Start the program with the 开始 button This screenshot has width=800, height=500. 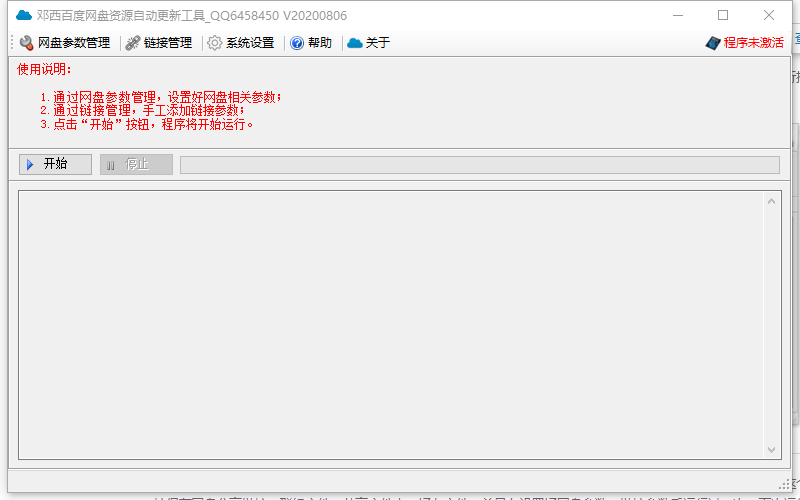55,164
